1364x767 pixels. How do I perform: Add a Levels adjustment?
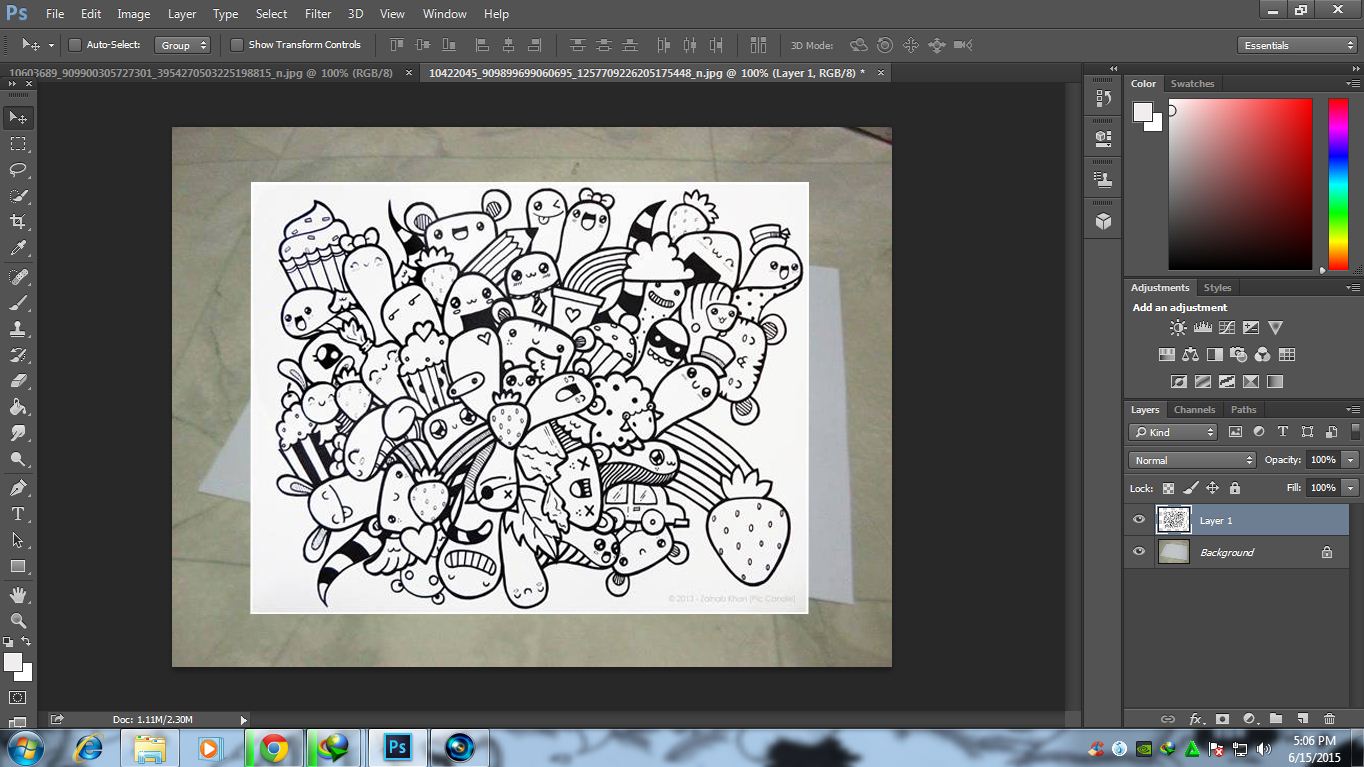(x=1203, y=328)
